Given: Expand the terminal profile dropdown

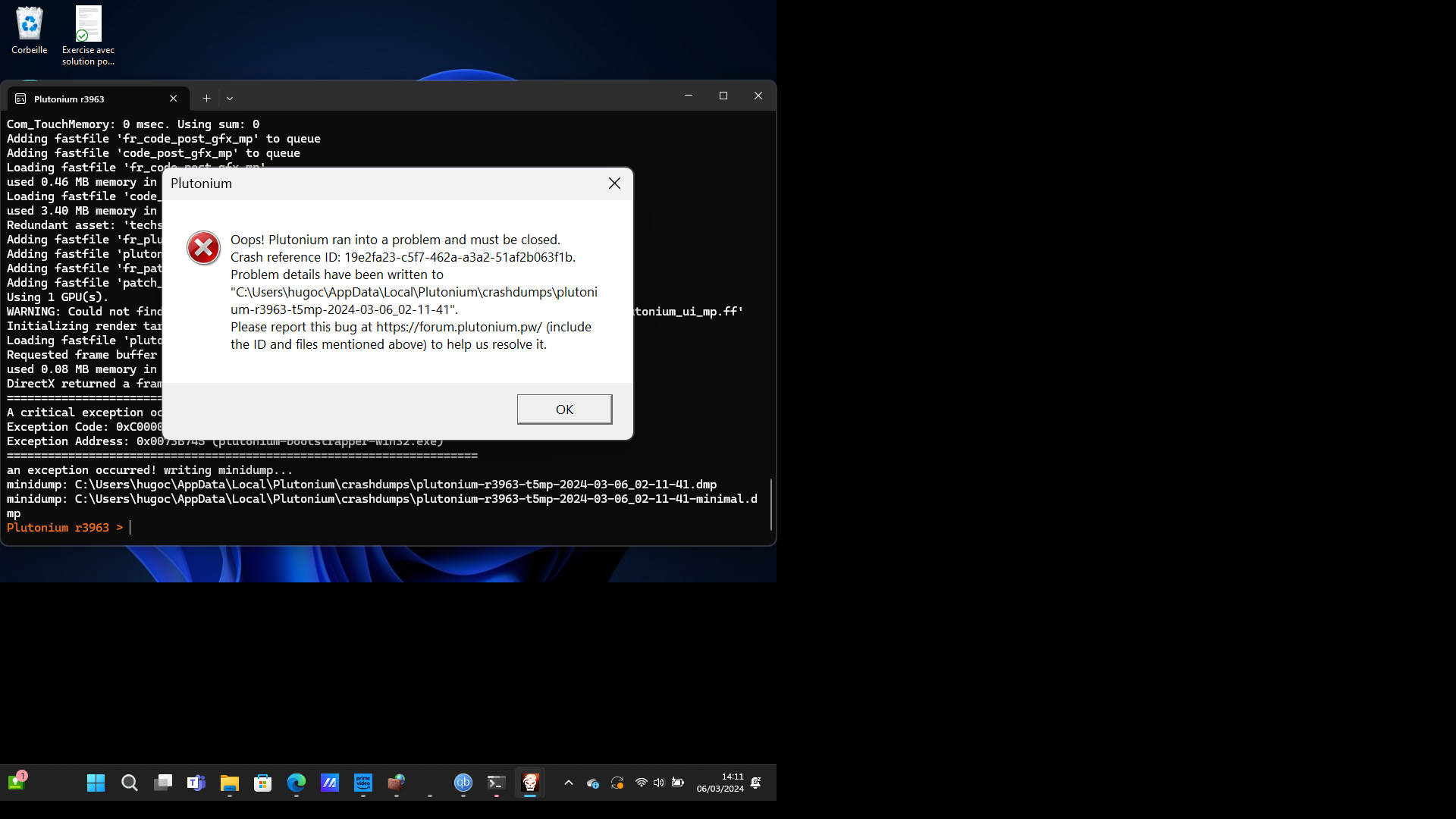Looking at the screenshot, I should tap(230, 99).
